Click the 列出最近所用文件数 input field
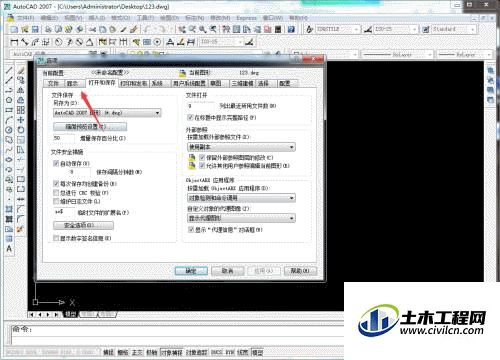Viewport: 500px width, 360px height. [200, 106]
